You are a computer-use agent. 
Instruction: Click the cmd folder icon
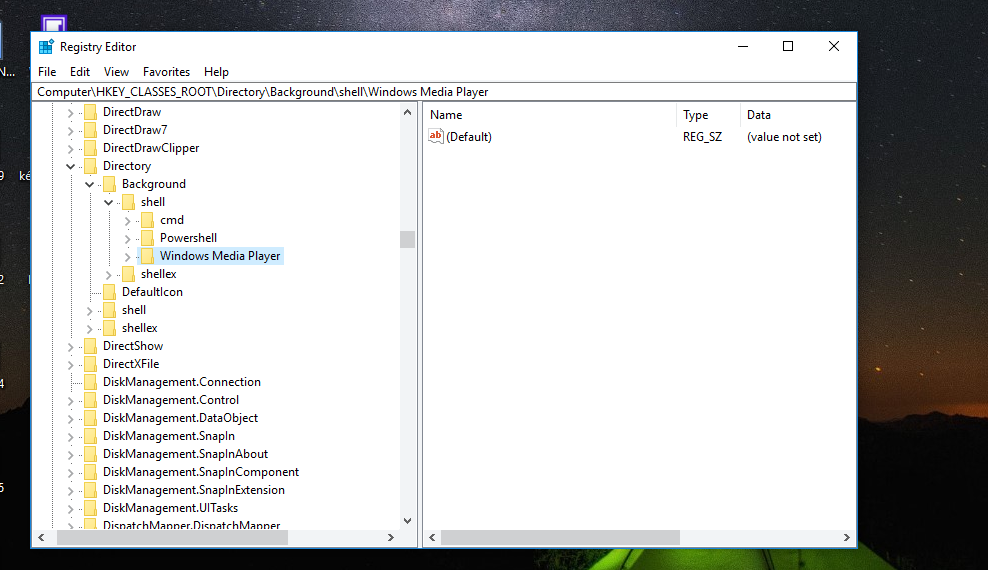pos(147,220)
